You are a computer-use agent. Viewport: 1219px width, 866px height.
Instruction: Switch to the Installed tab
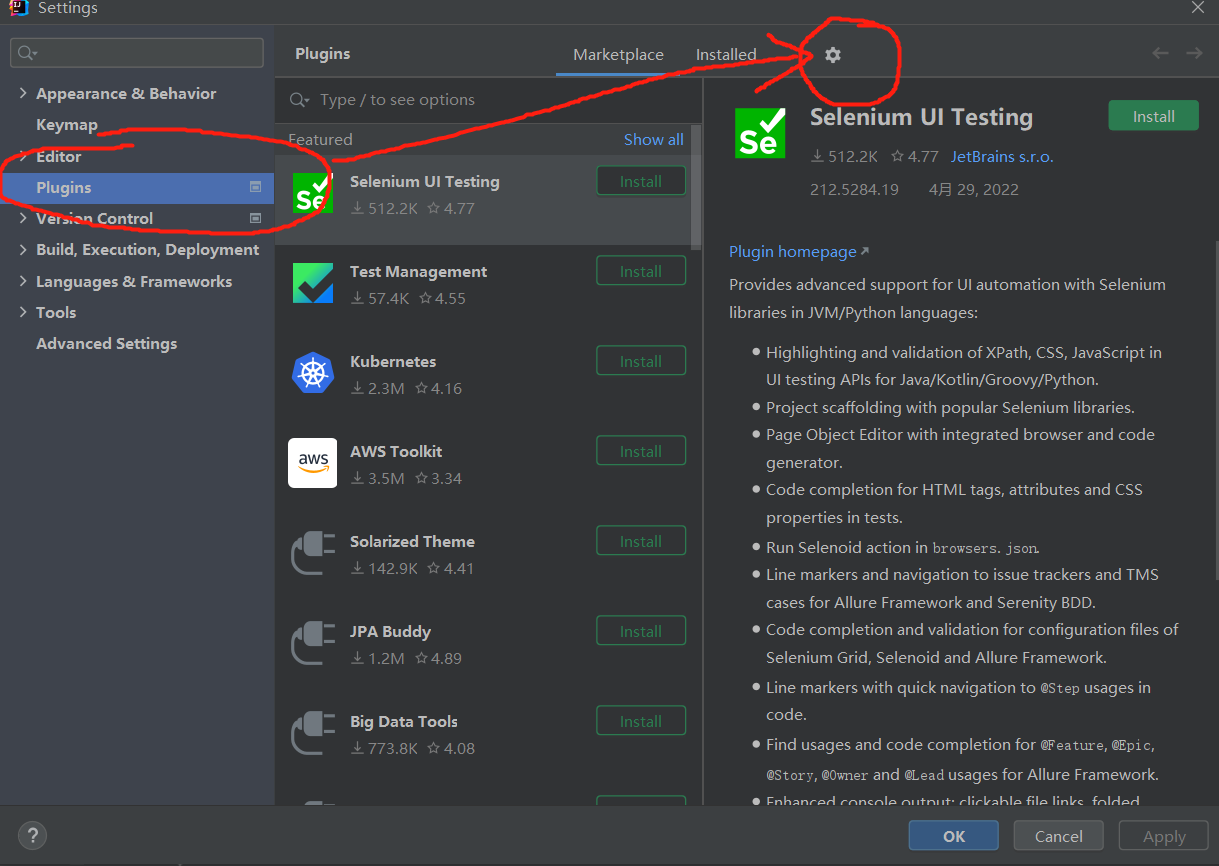tap(726, 55)
